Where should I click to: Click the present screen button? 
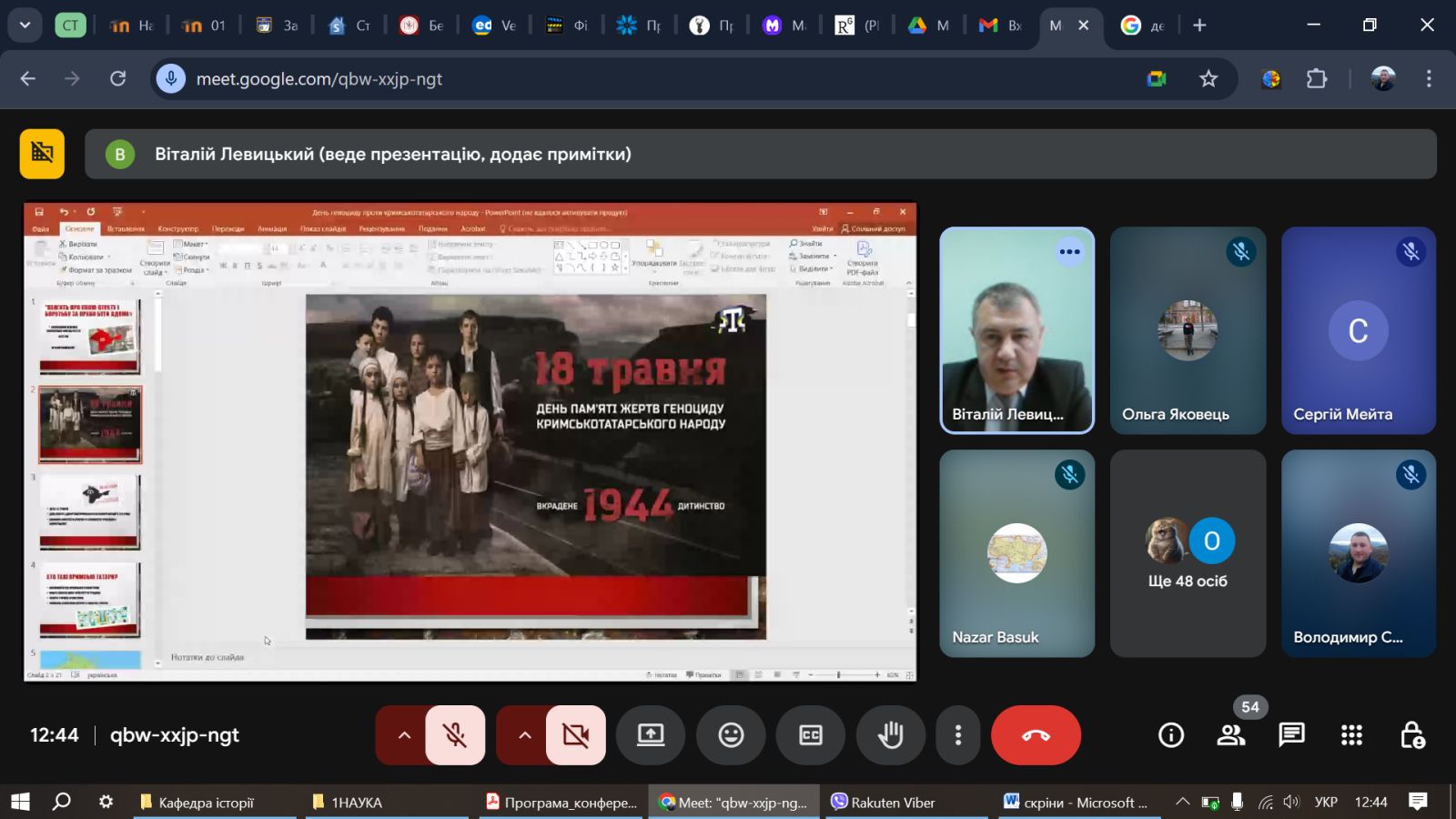651,735
